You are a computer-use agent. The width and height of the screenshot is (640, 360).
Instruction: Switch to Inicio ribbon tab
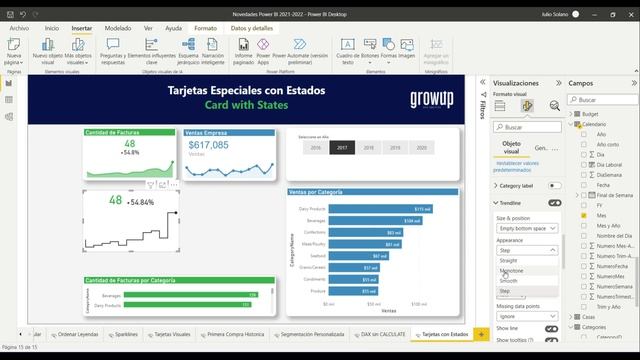coord(52,28)
